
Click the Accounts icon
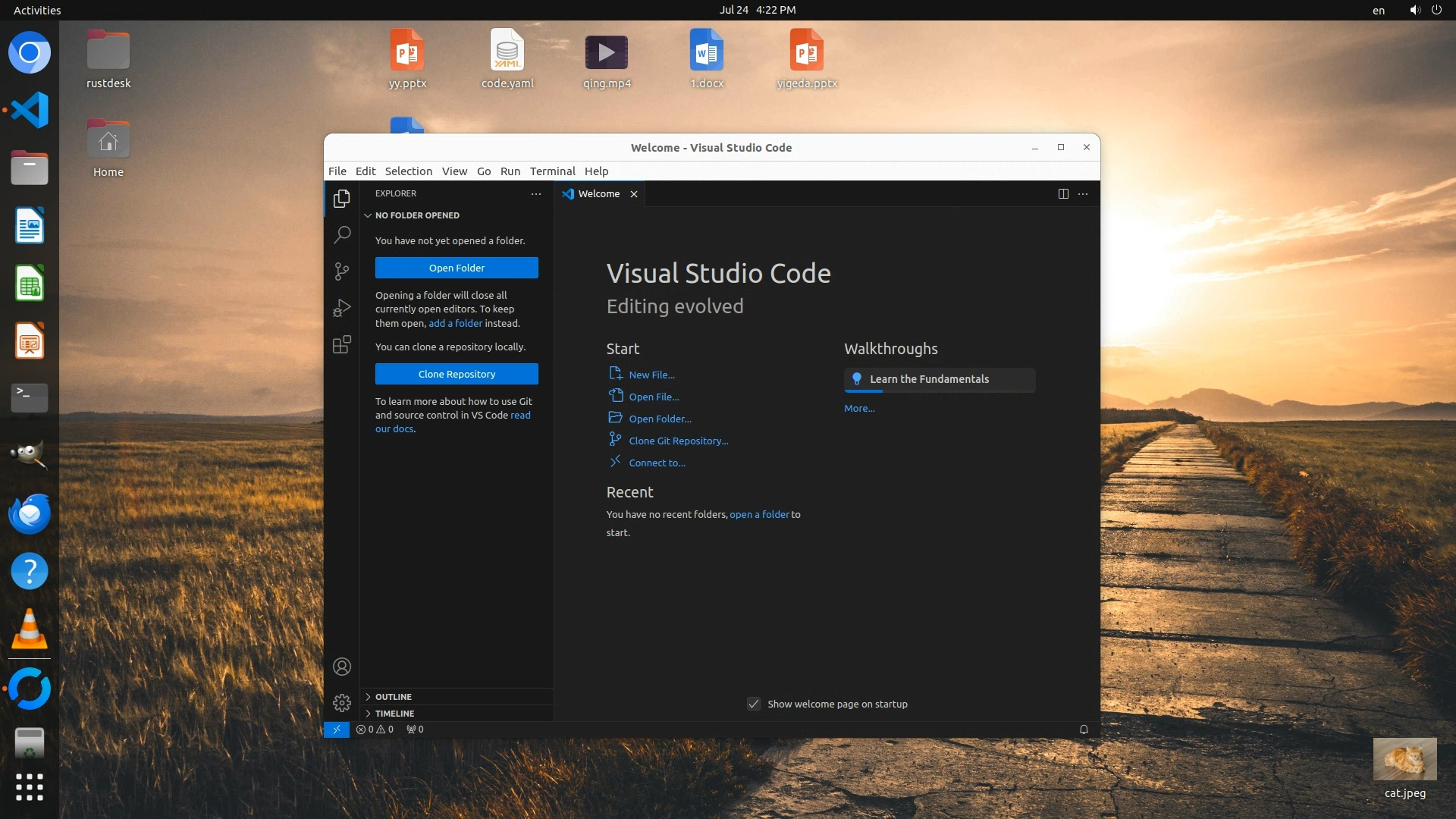click(342, 667)
